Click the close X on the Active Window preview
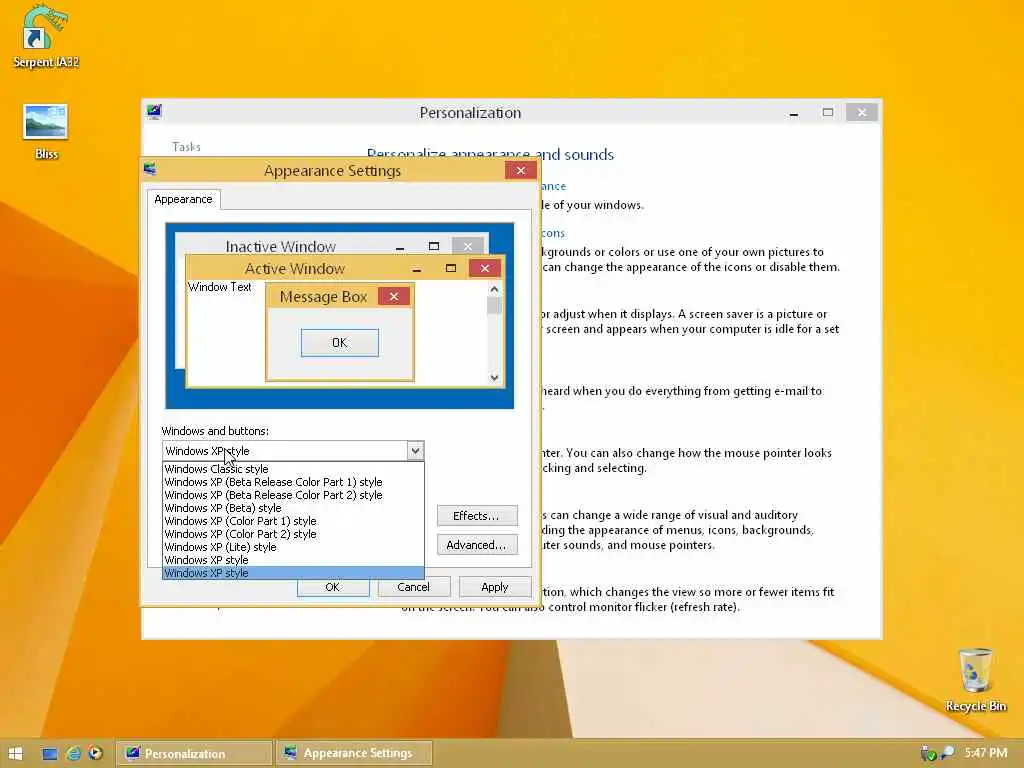Image resolution: width=1024 pixels, height=768 pixels. pos(485,268)
